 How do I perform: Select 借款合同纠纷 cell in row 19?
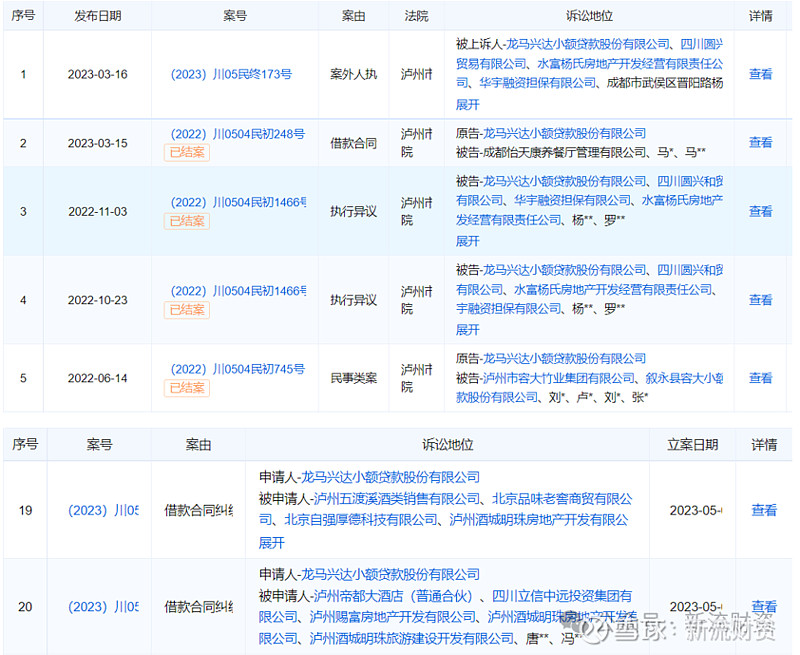(x=198, y=510)
